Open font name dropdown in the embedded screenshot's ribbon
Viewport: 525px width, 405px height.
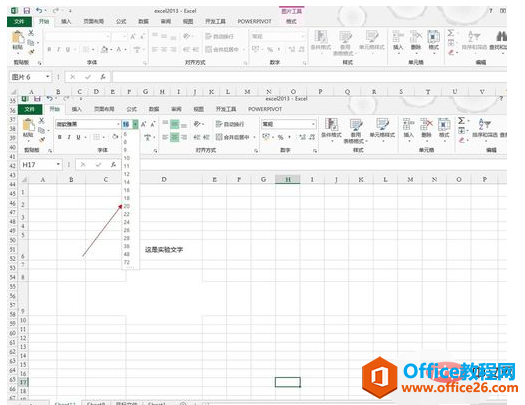(x=118, y=124)
